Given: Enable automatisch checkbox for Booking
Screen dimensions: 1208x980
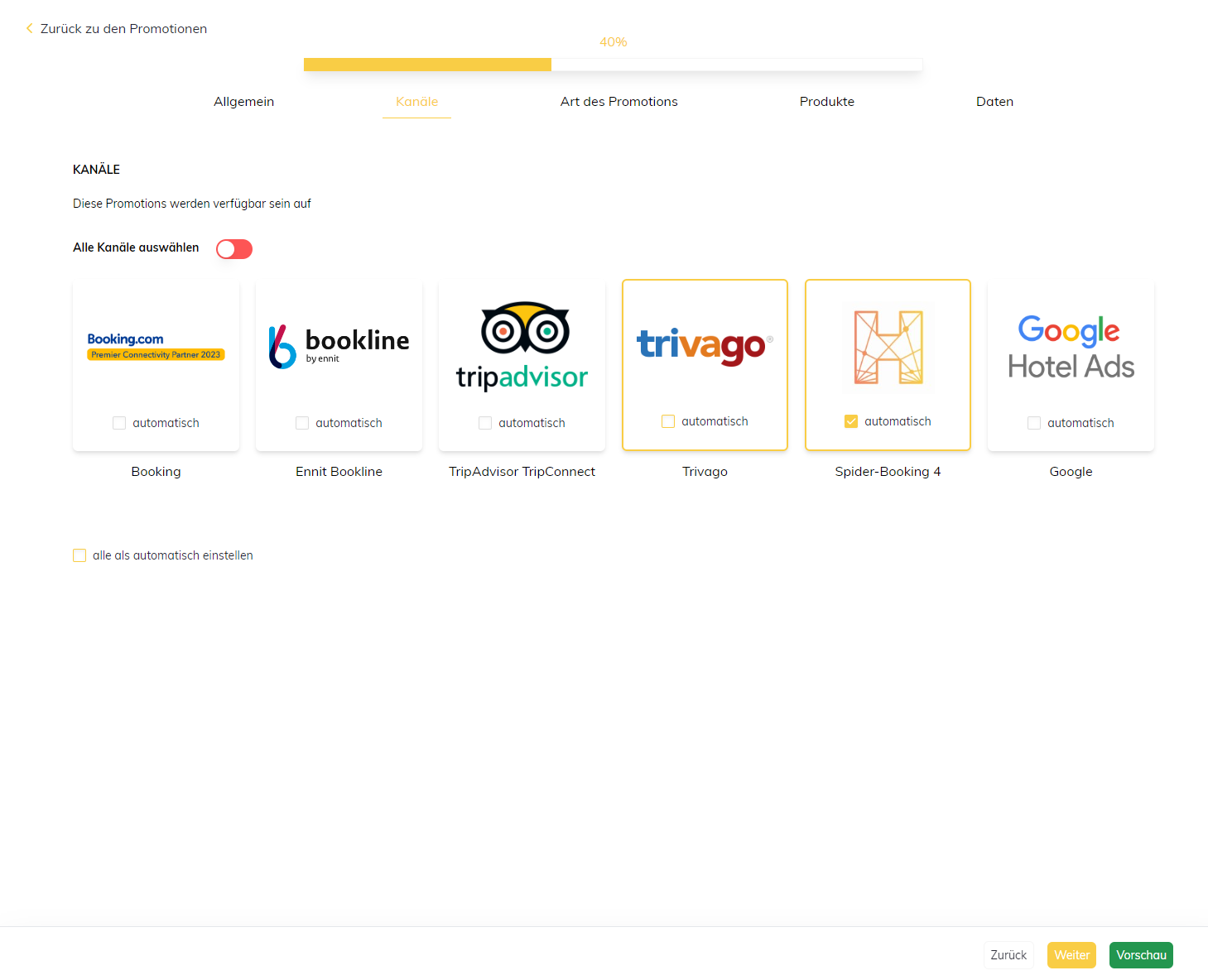Looking at the screenshot, I should coord(119,423).
